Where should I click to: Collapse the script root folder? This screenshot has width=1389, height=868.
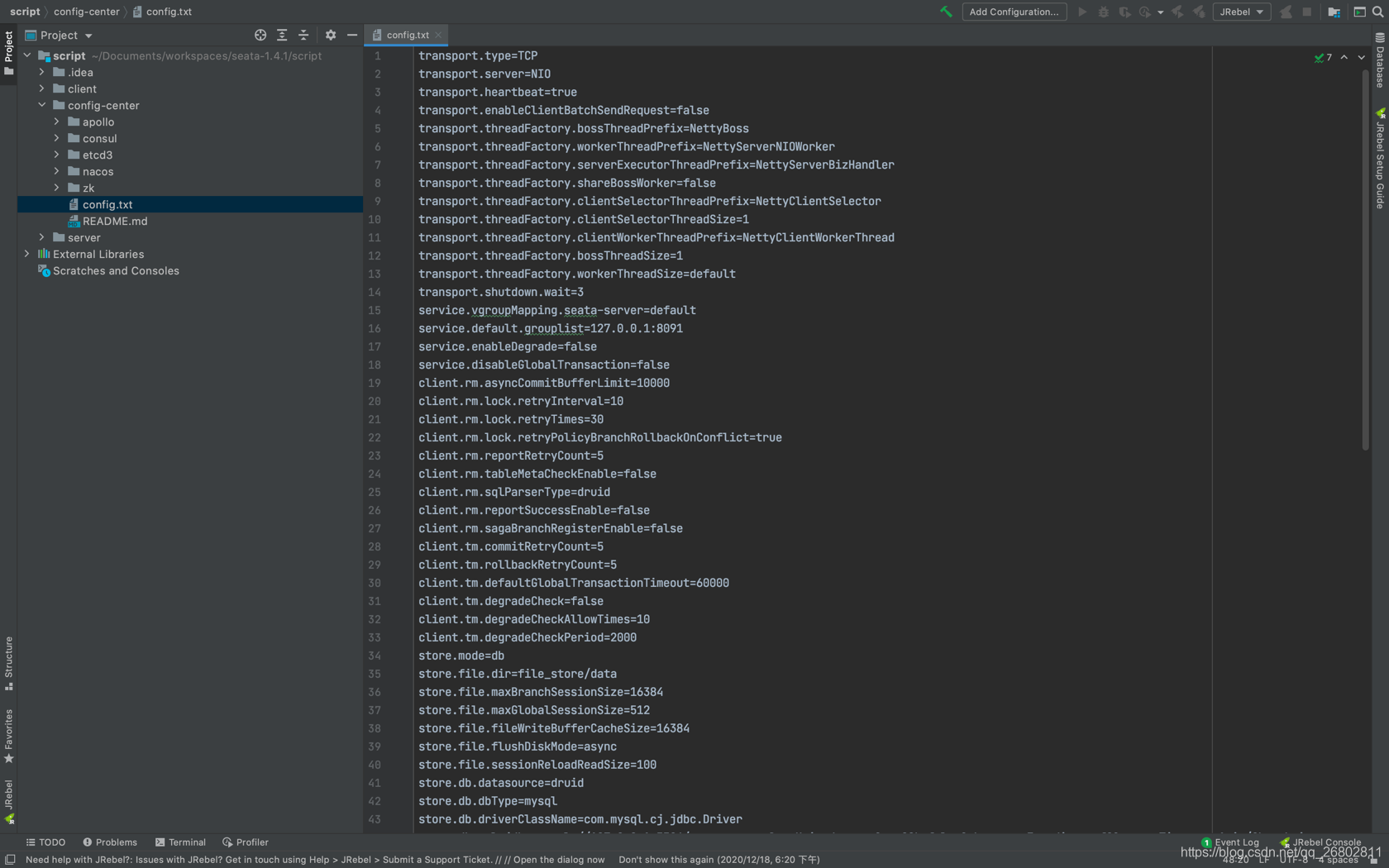click(x=27, y=55)
